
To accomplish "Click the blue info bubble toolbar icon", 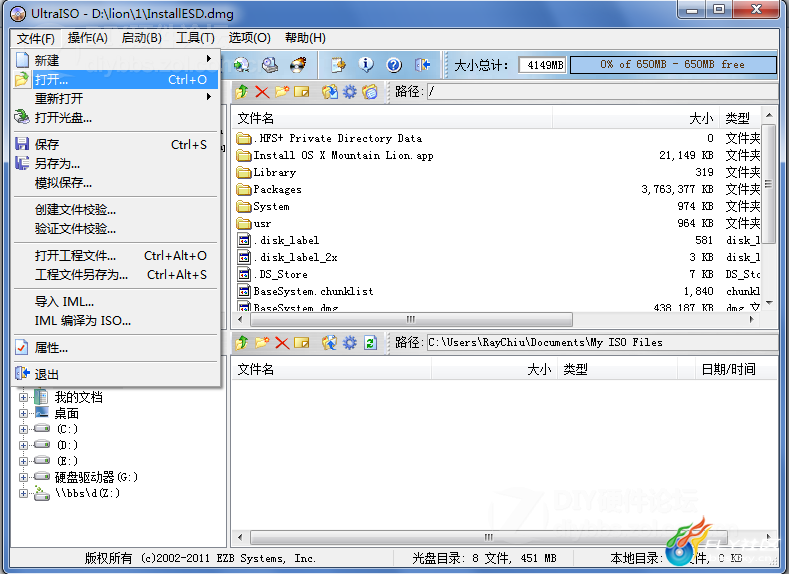I will [366, 65].
